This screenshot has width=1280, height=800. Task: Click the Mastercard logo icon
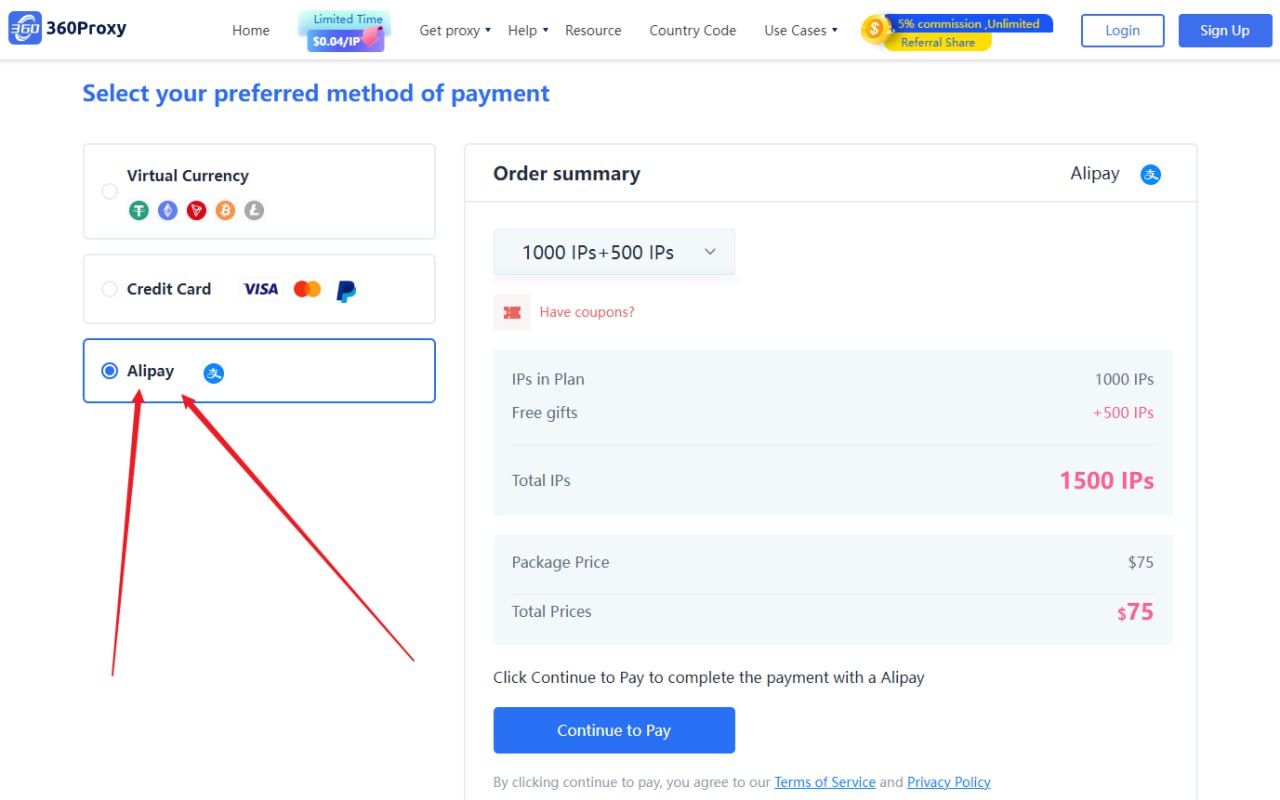[307, 289]
